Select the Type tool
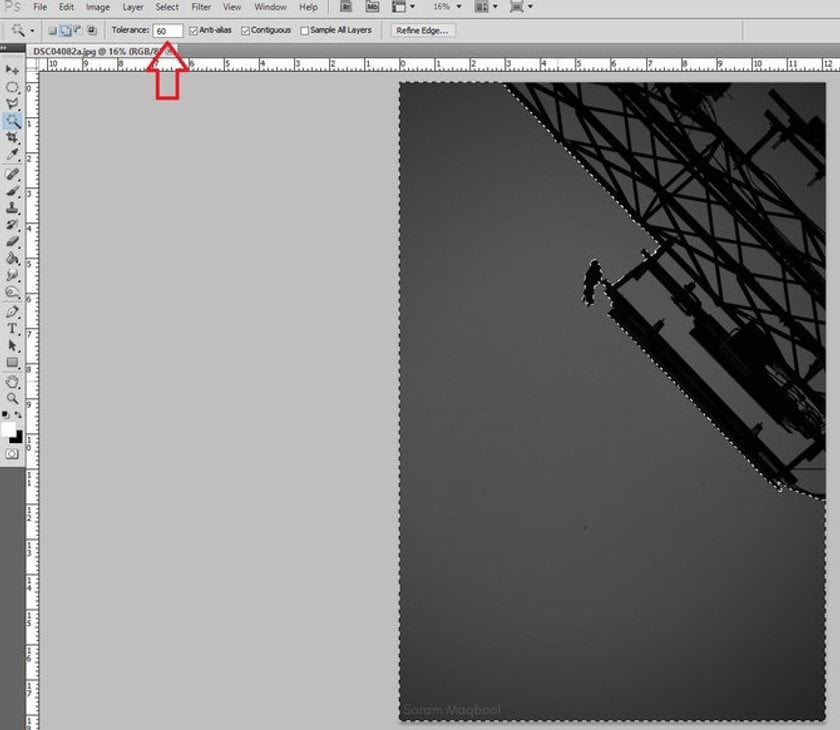This screenshot has width=840, height=730. pyautogui.click(x=12, y=328)
